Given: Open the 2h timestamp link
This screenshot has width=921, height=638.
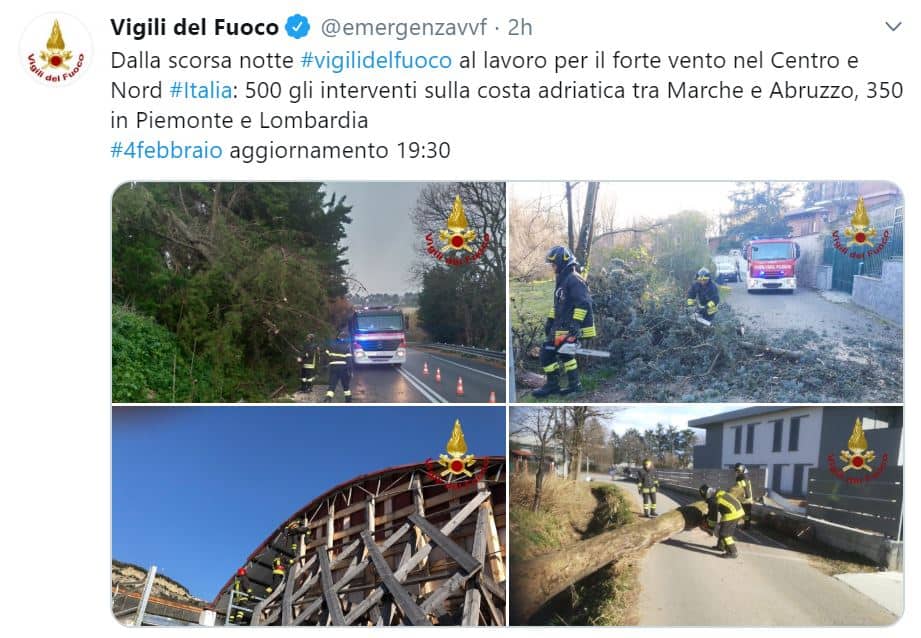Looking at the screenshot, I should [520, 27].
